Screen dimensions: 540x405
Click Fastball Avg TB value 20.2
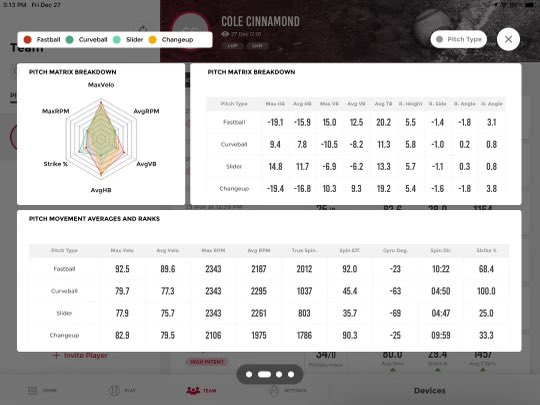(x=383, y=122)
